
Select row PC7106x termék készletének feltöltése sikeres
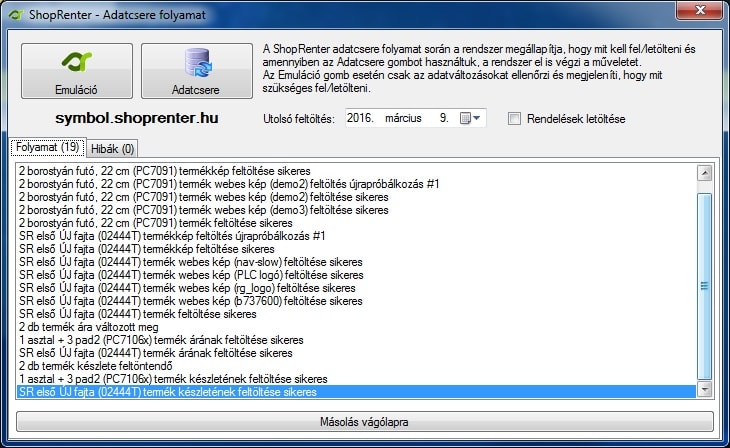pyautogui.click(x=356, y=379)
